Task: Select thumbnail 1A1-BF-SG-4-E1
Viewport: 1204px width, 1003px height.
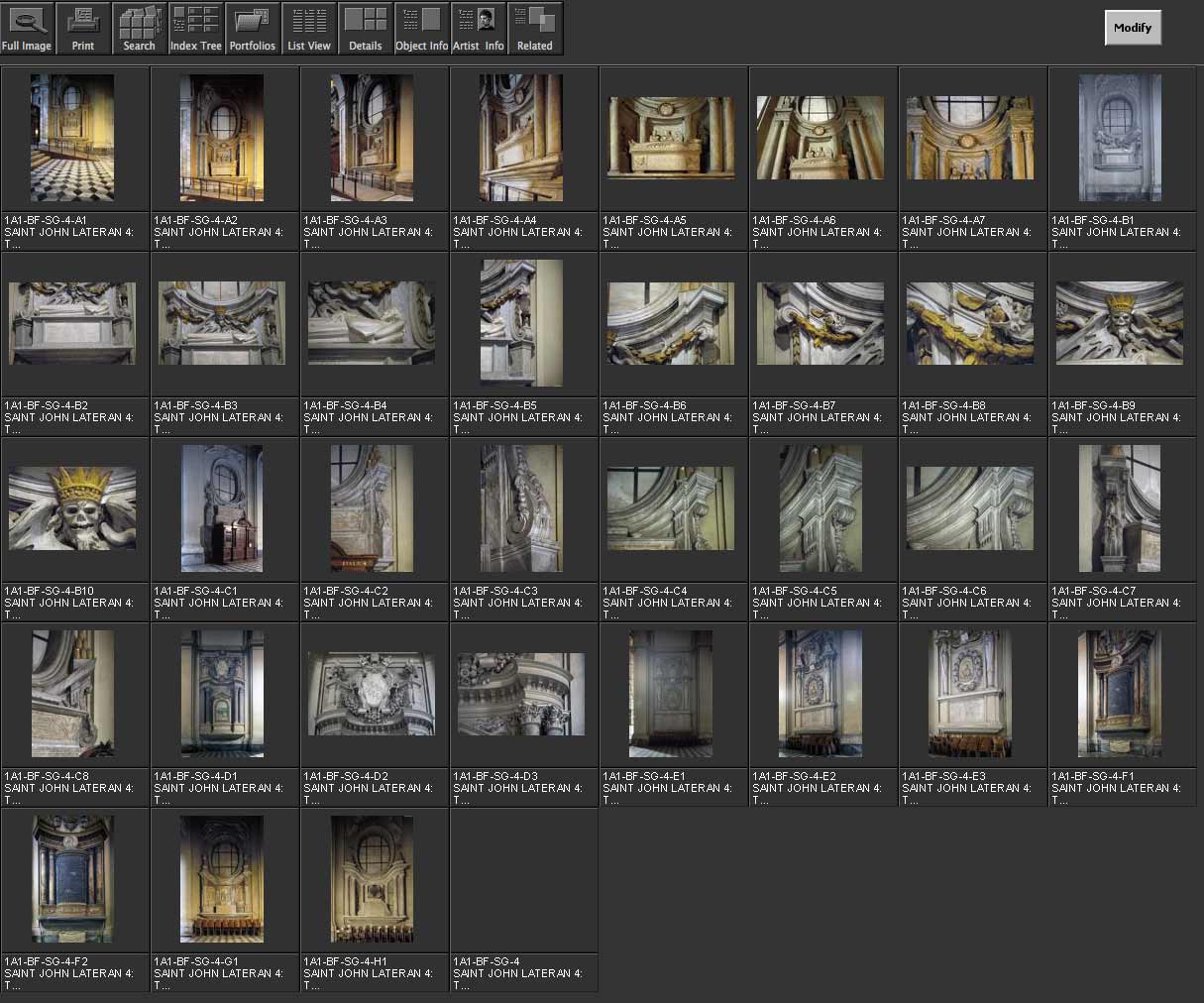Action: (x=671, y=694)
